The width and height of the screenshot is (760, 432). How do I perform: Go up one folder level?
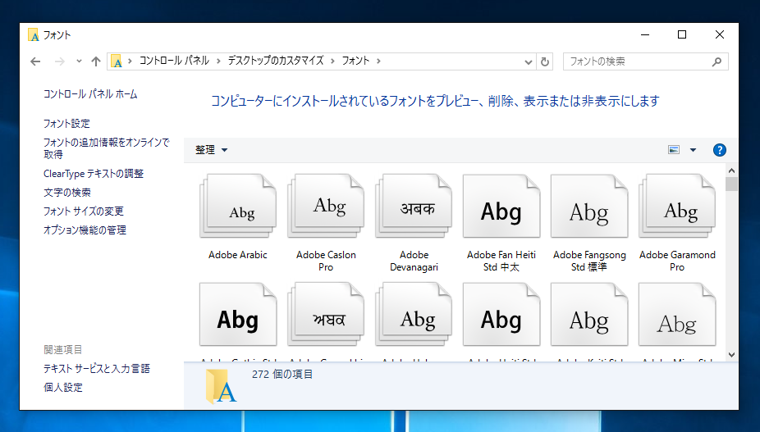[x=95, y=62]
